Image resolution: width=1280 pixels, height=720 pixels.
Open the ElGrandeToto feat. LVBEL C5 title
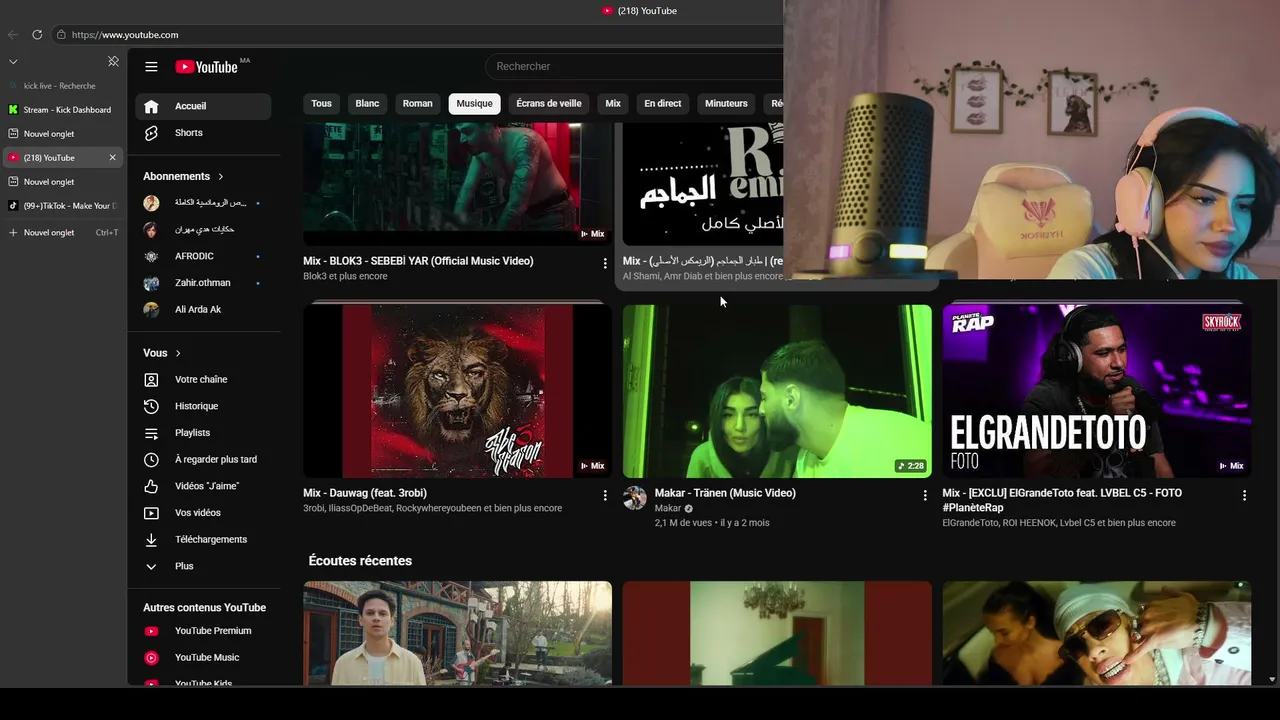tap(1062, 500)
